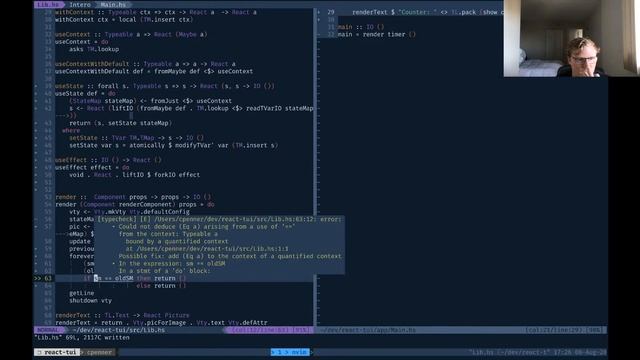Click 'renderText $ "Counter: "' line in Main.hs
This screenshot has width=640, height=360.
[x=427, y=12]
